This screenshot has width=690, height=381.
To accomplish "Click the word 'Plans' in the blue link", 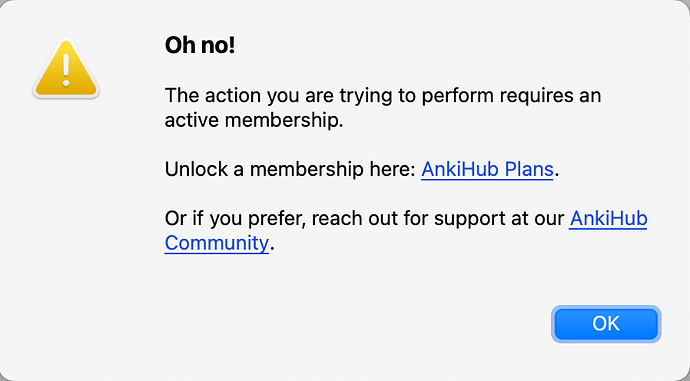I will coord(529,169).
